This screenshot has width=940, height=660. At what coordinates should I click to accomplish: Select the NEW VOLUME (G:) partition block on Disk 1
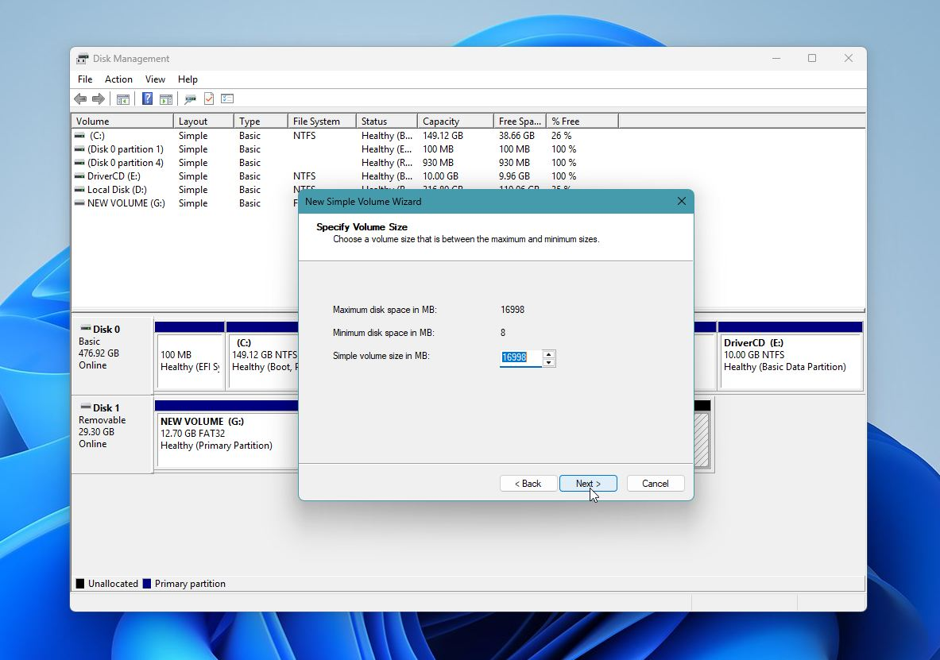227,434
